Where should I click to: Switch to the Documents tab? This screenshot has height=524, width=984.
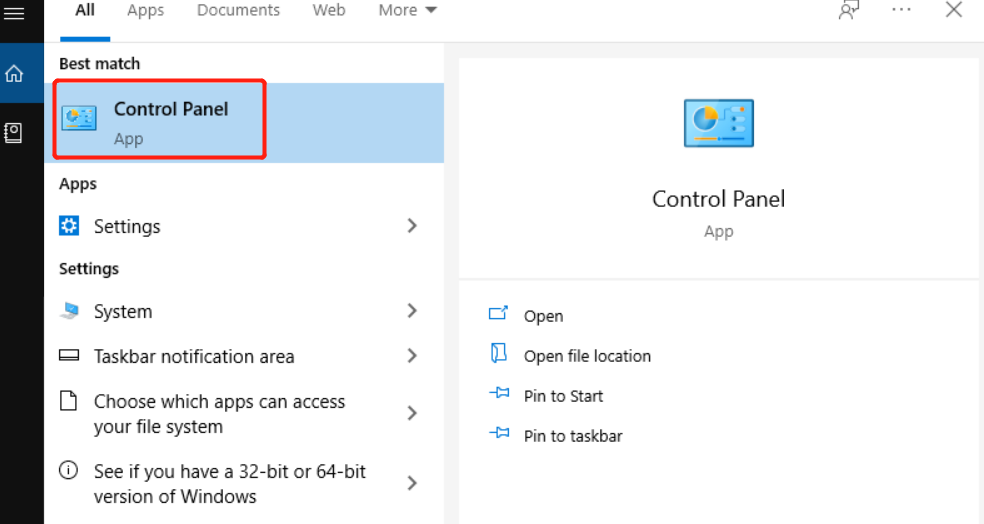238,10
